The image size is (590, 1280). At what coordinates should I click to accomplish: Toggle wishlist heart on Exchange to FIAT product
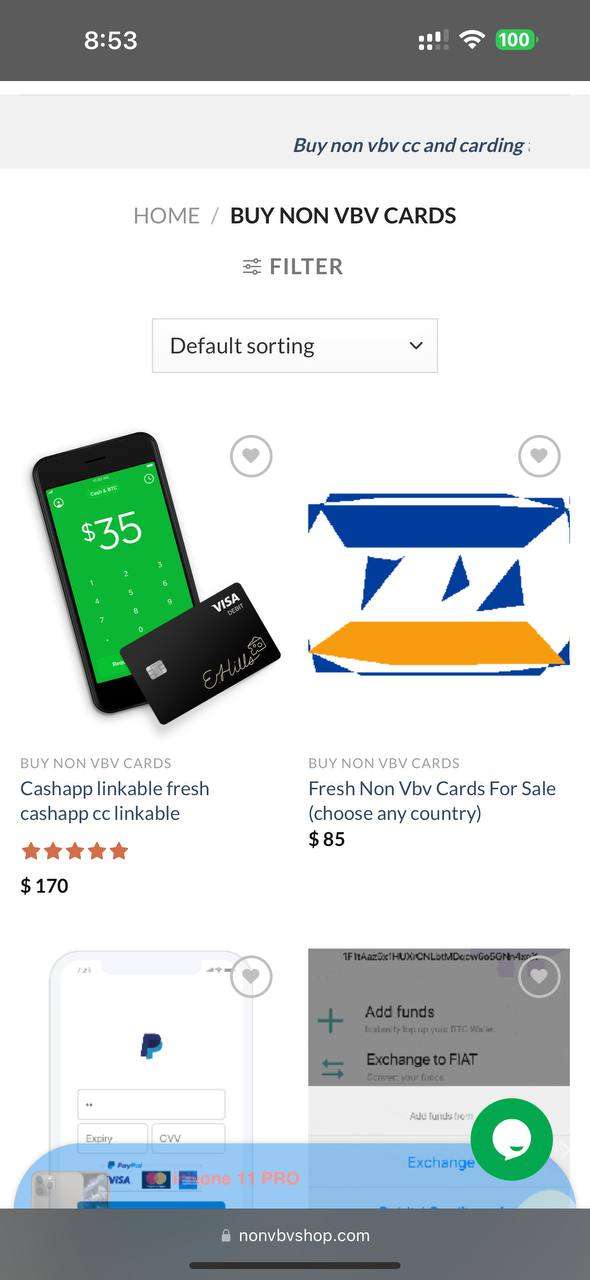coord(539,976)
